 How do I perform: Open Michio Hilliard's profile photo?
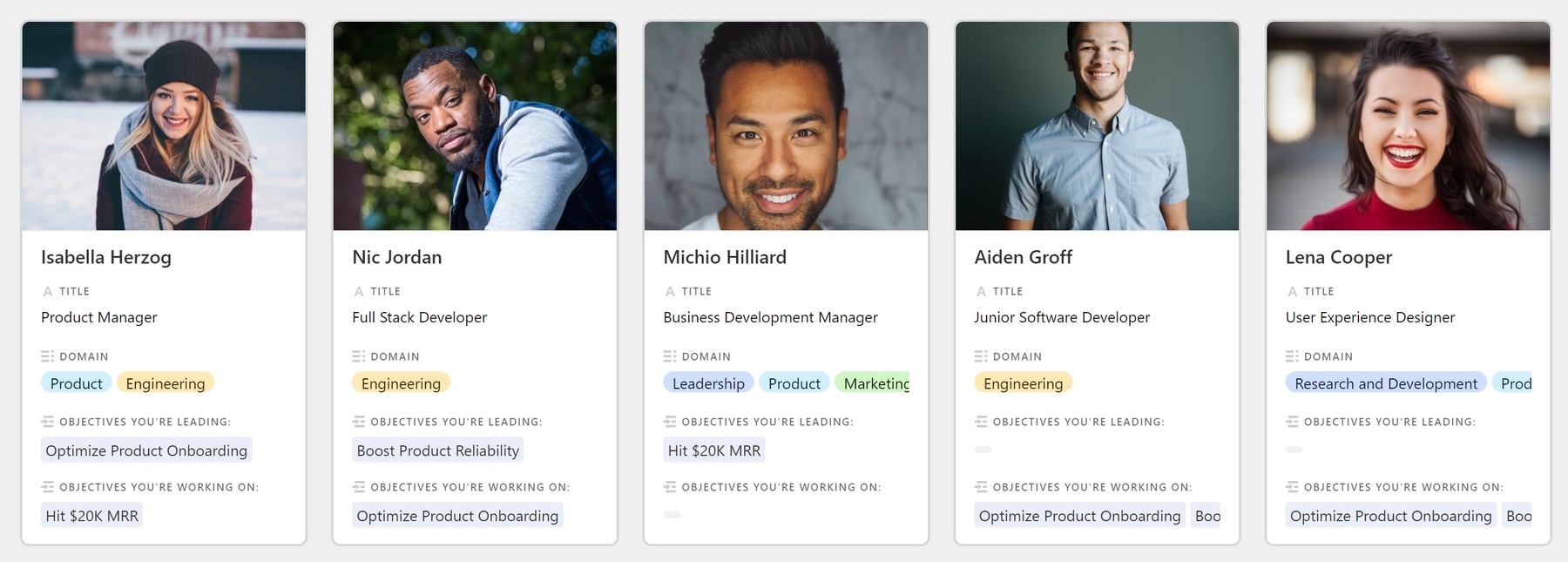786,126
